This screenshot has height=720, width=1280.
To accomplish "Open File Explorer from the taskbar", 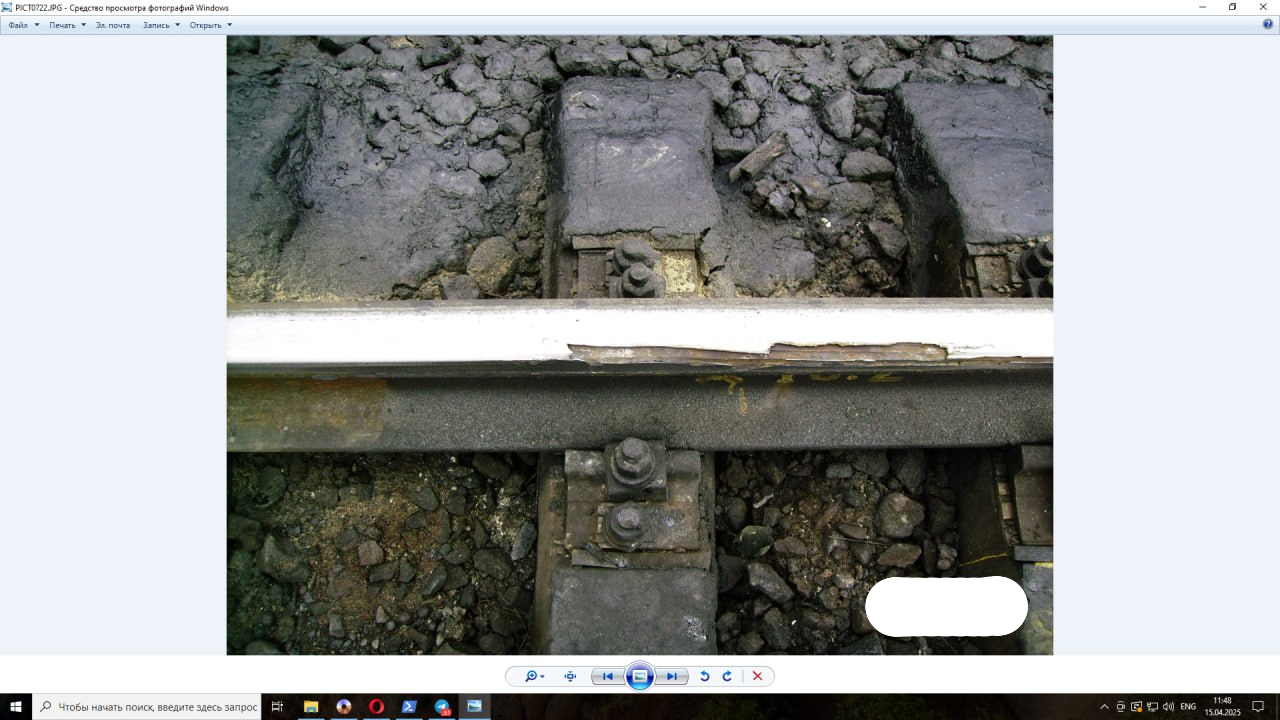I will click(x=311, y=707).
